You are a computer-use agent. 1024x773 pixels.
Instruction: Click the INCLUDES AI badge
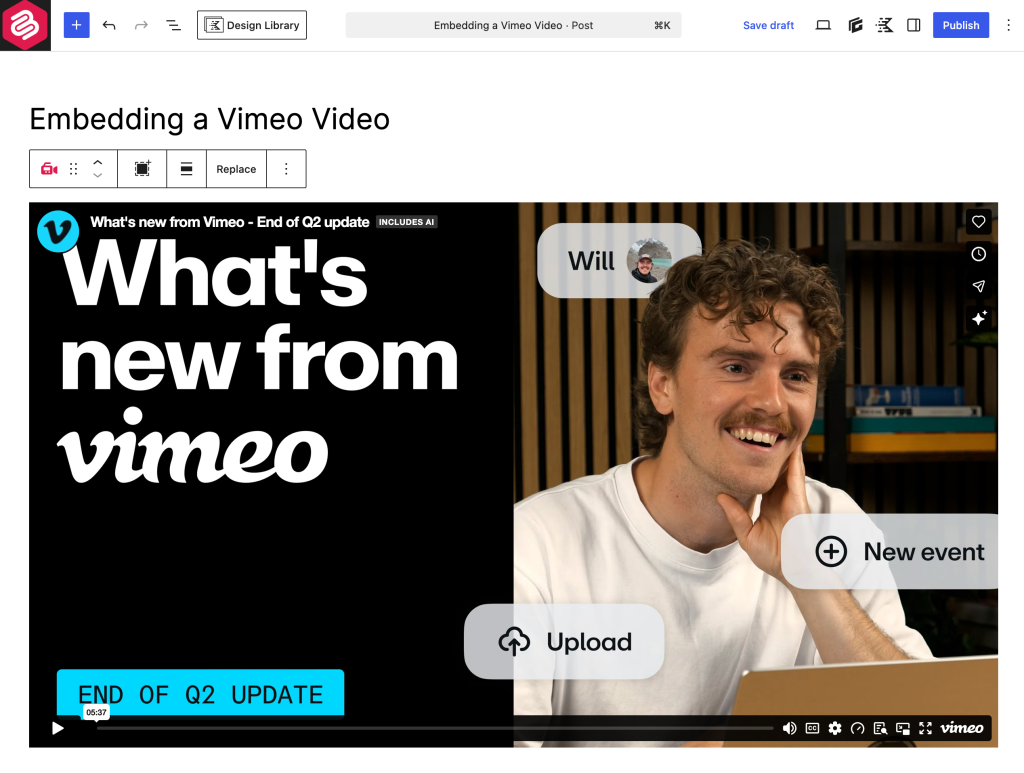(406, 222)
